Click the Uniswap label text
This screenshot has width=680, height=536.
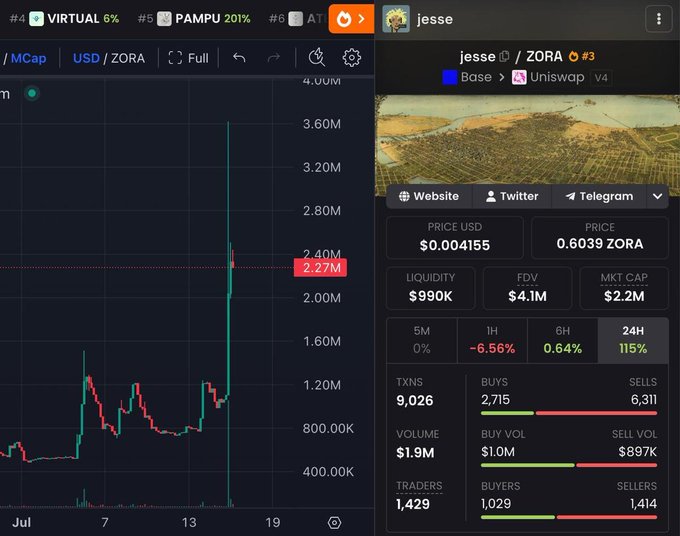tap(557, 77)
